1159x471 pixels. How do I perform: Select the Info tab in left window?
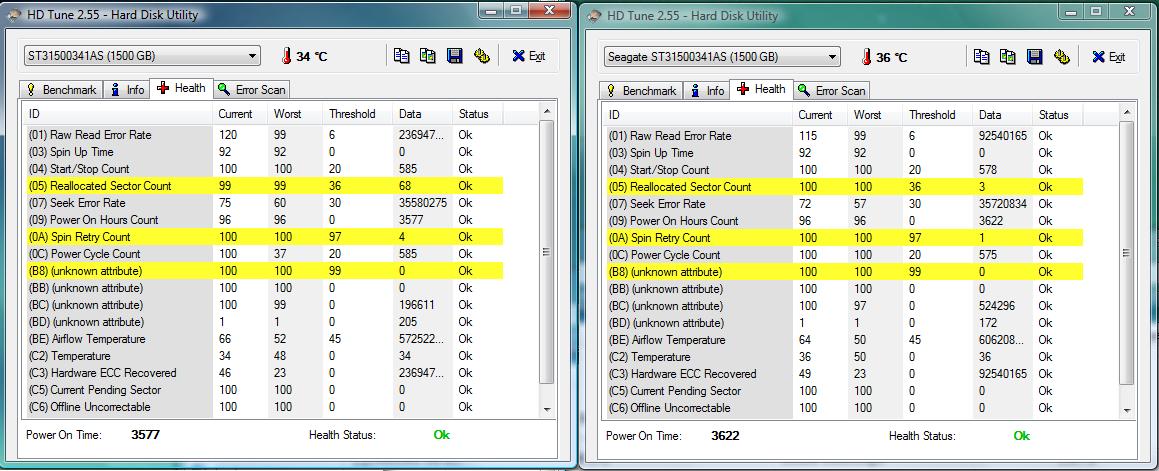point(127,89)
